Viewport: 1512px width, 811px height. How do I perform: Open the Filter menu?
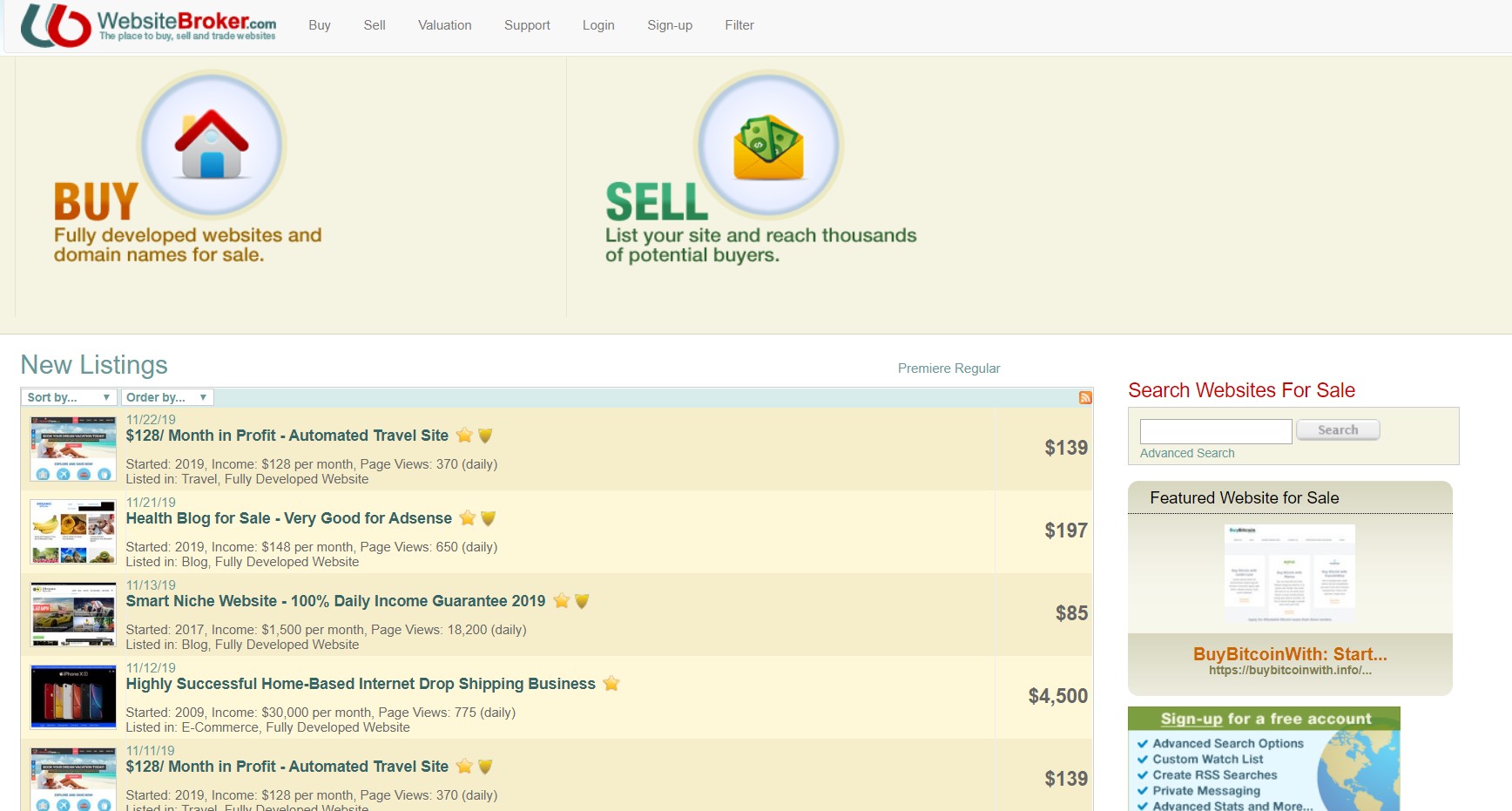coord(739,25)
